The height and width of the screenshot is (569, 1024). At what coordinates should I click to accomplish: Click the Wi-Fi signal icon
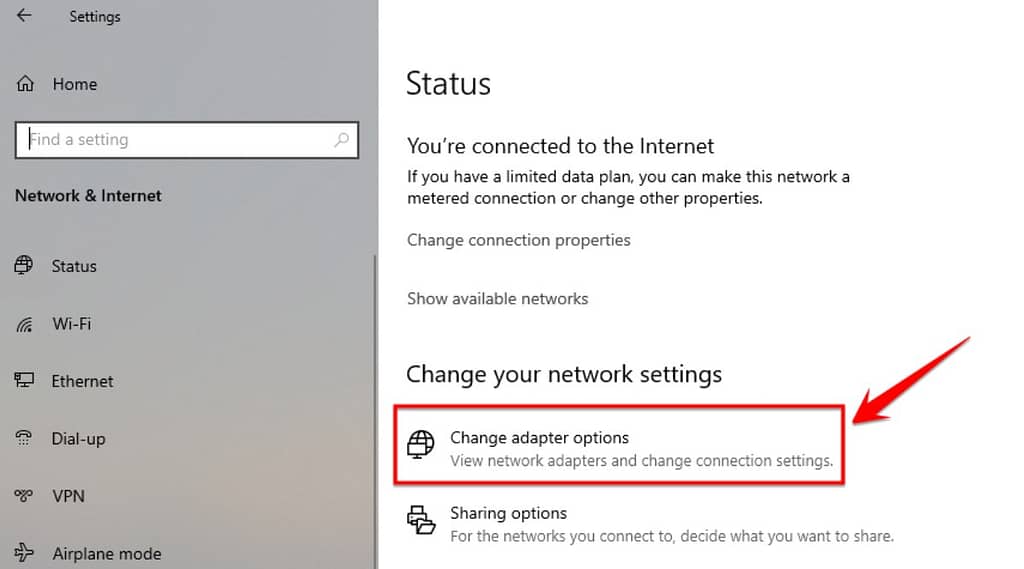point(25,324)
